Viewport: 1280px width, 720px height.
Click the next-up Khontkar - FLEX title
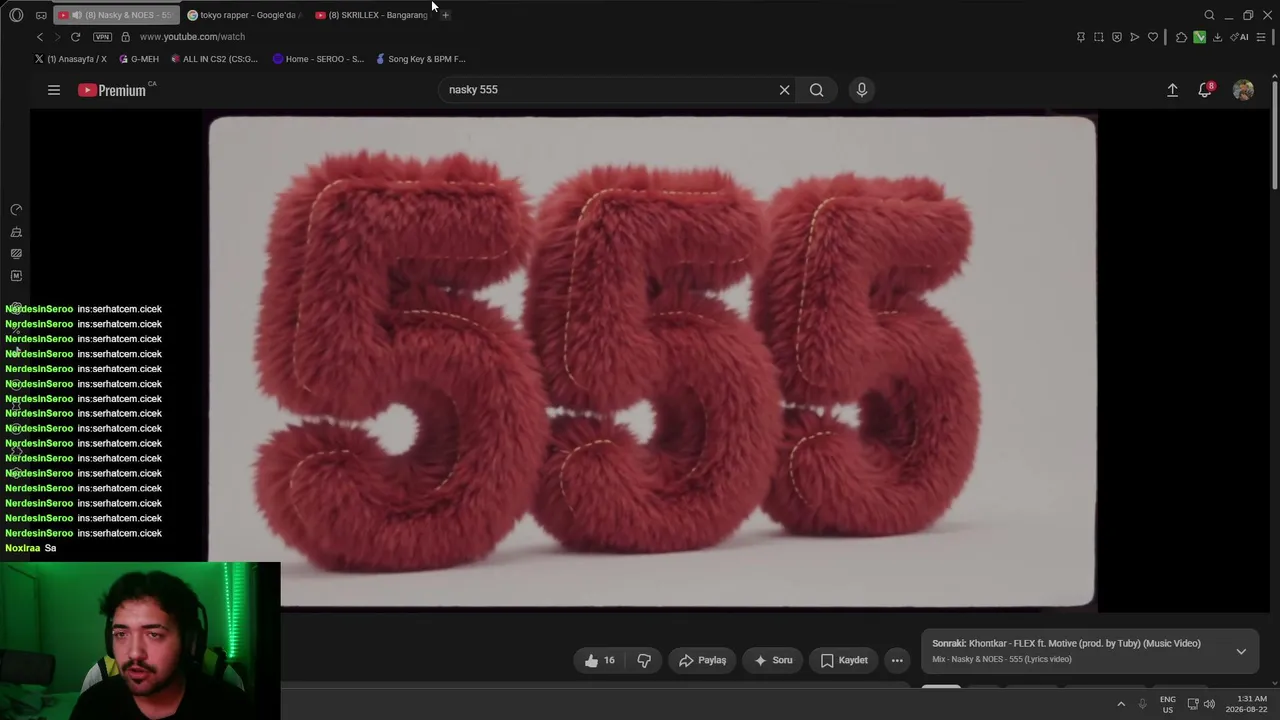pyautogui.click(x=1085, y=644)
